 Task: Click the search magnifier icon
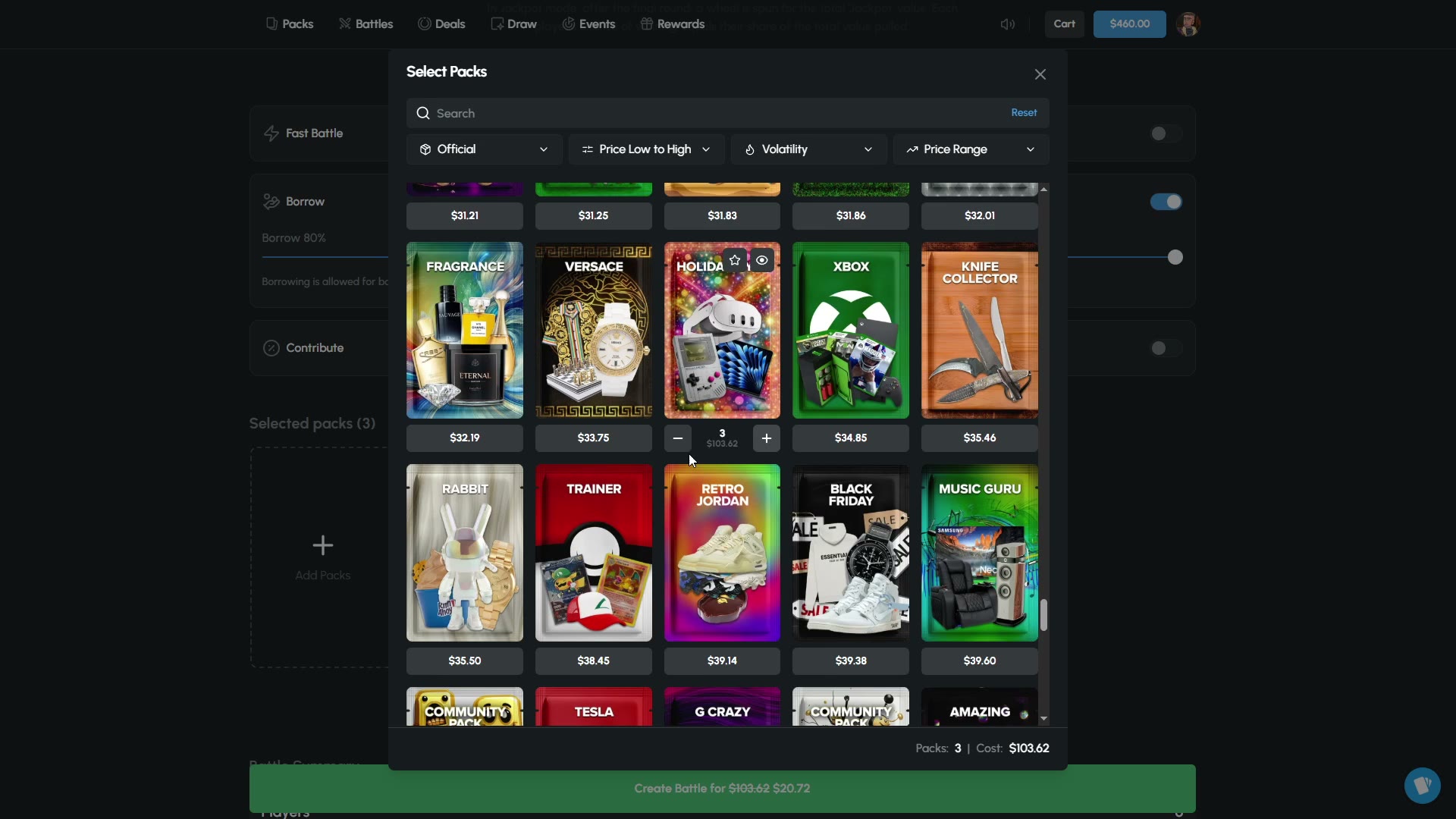click(423, 113)
